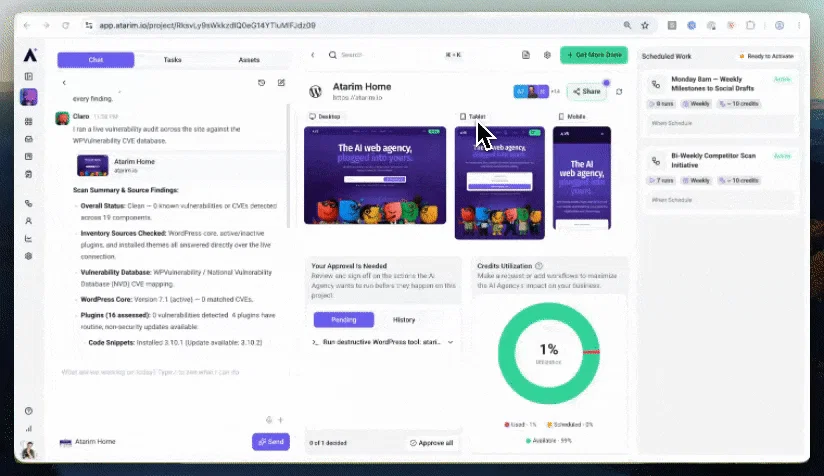Open the dashboard grid icon in sidebar
824x476 pixels.
point(29,121)
